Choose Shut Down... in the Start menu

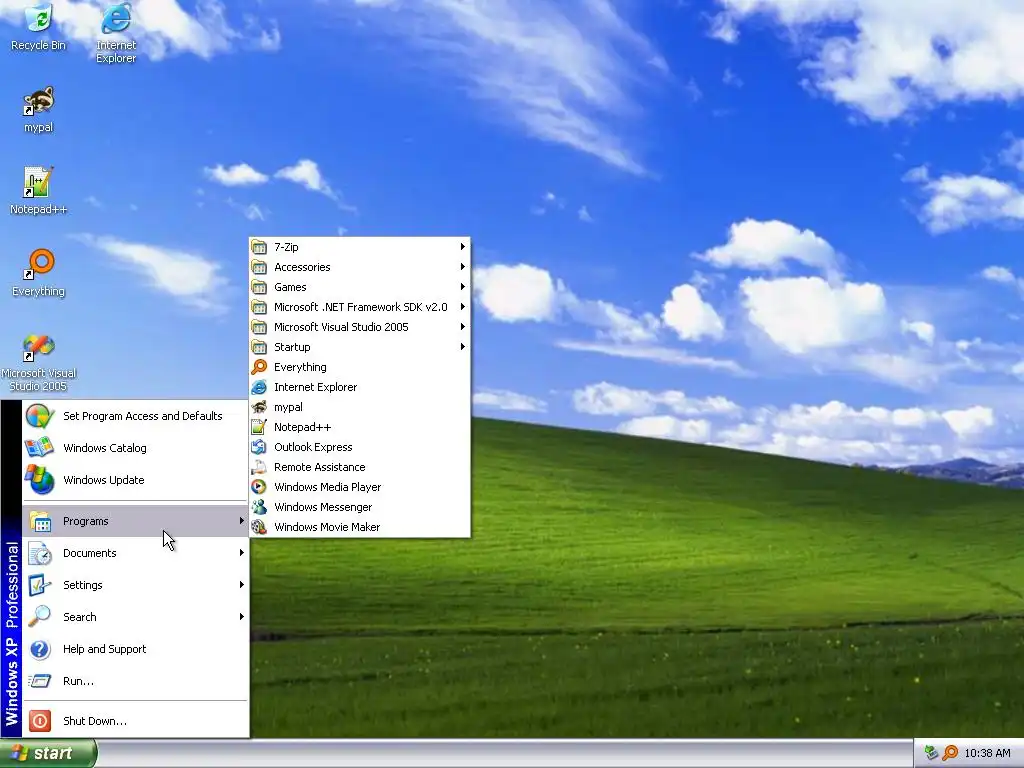[135, 721]
